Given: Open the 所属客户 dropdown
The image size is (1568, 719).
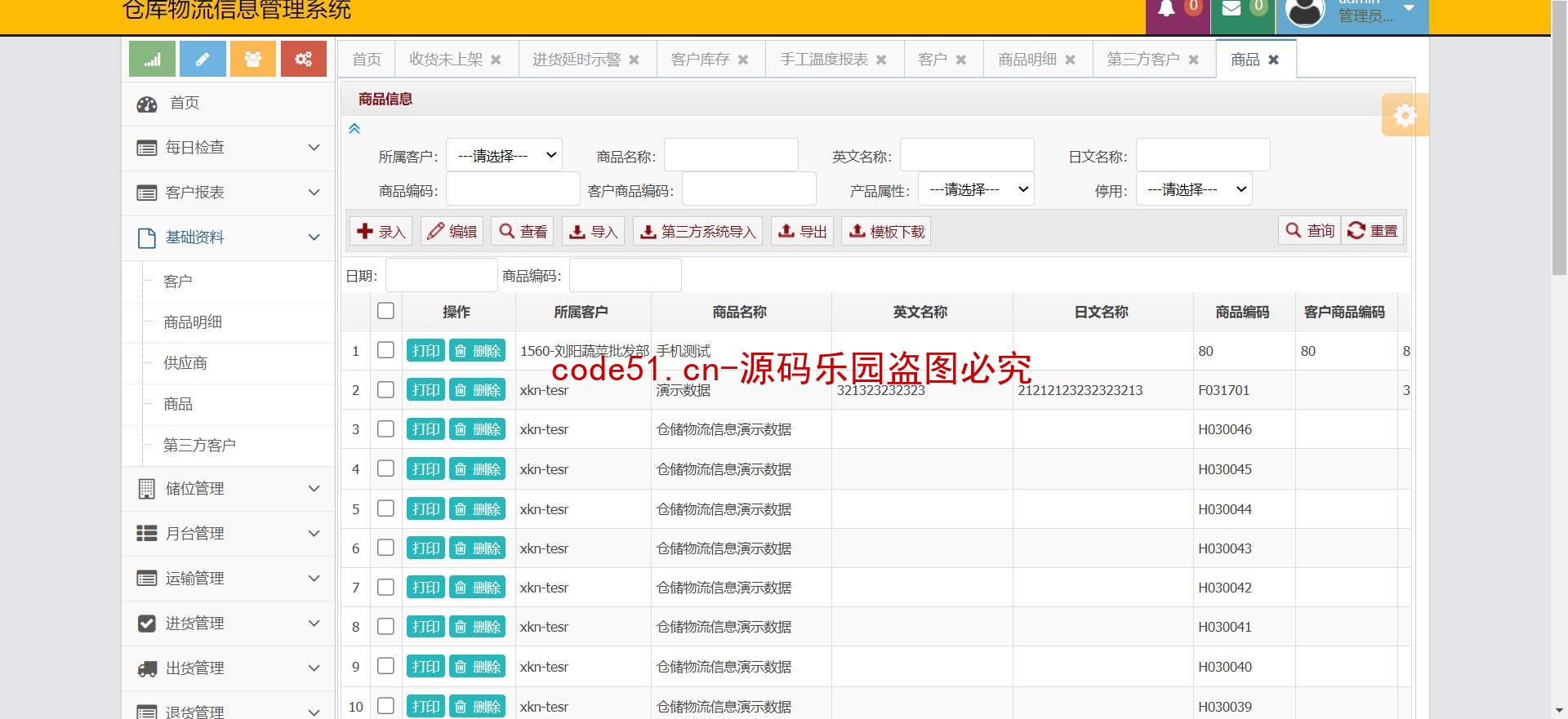Looking at the screenshot, I should click(504, 155).
